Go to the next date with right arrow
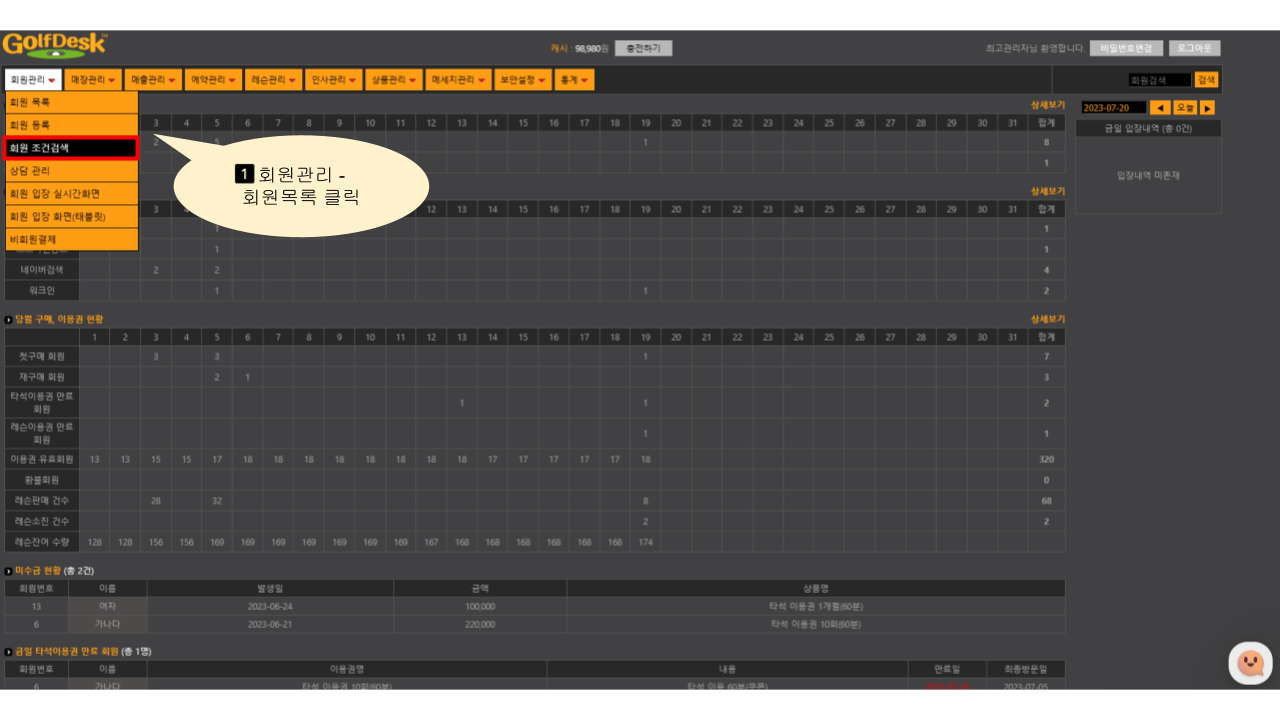This screenshot has height=720, width=1280. [x=1207, y=108]
